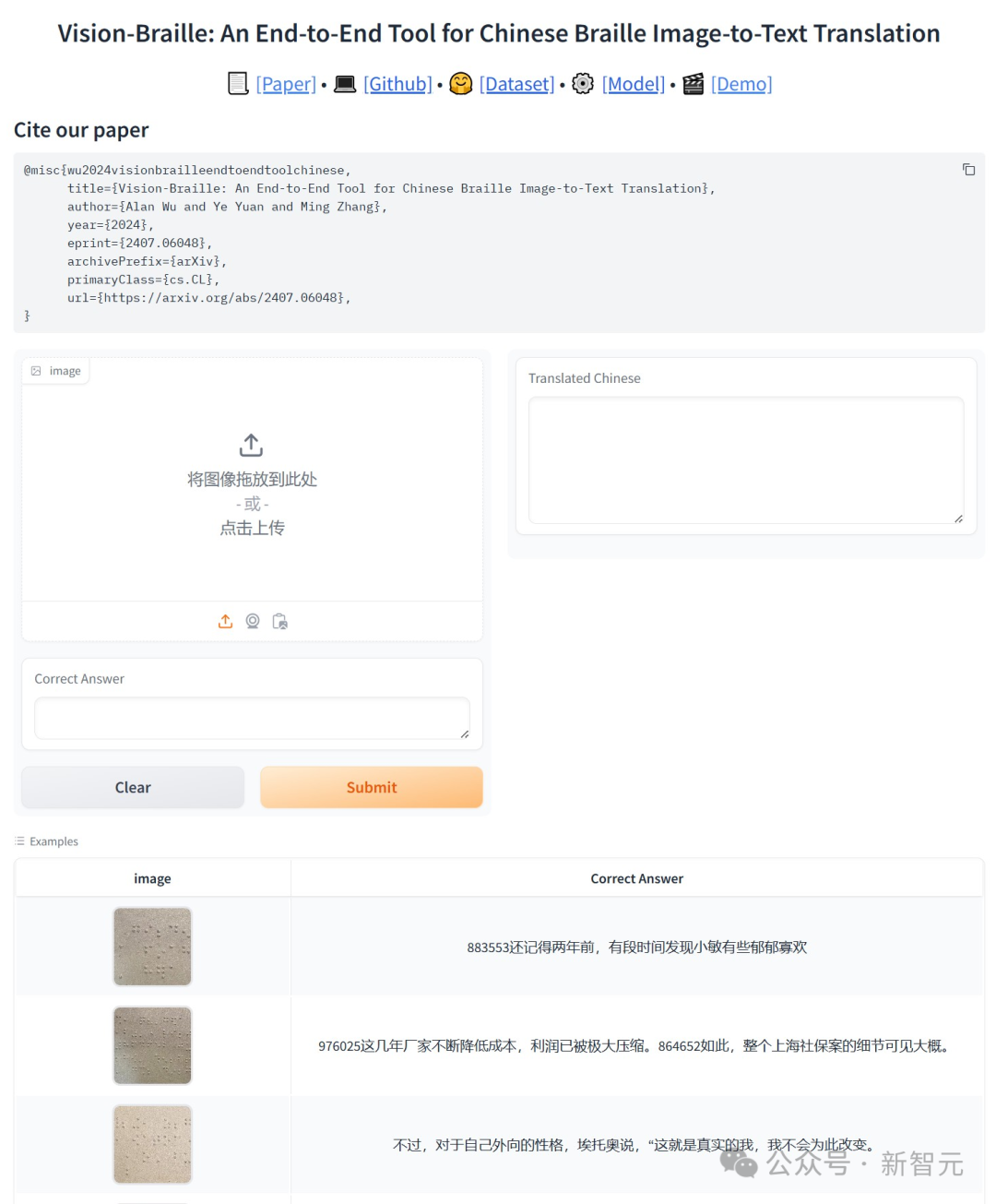Click the example answer starting with 883553

tap(636, 948)
